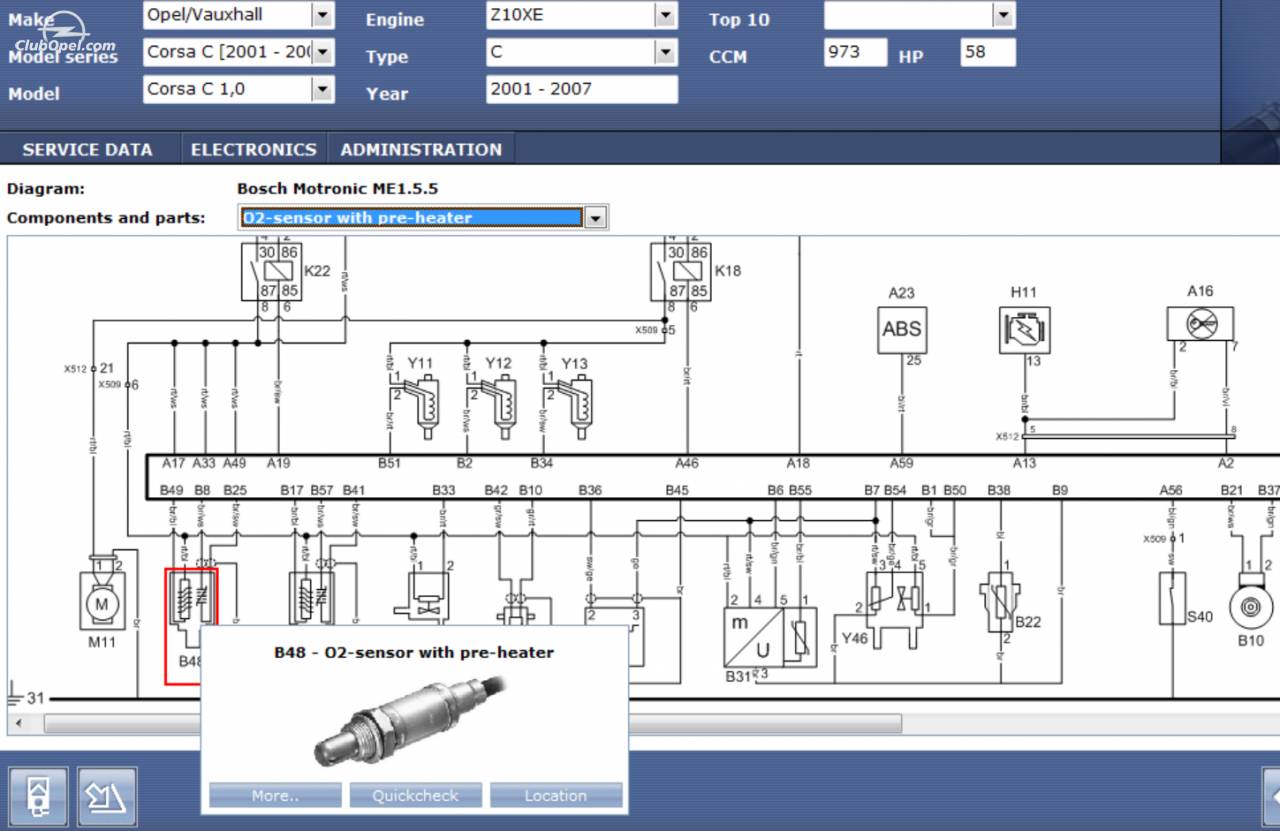1280x831 pixels.
Task: Select the K18 relay symbol in the diagram
Action: [x=681, y=271]
